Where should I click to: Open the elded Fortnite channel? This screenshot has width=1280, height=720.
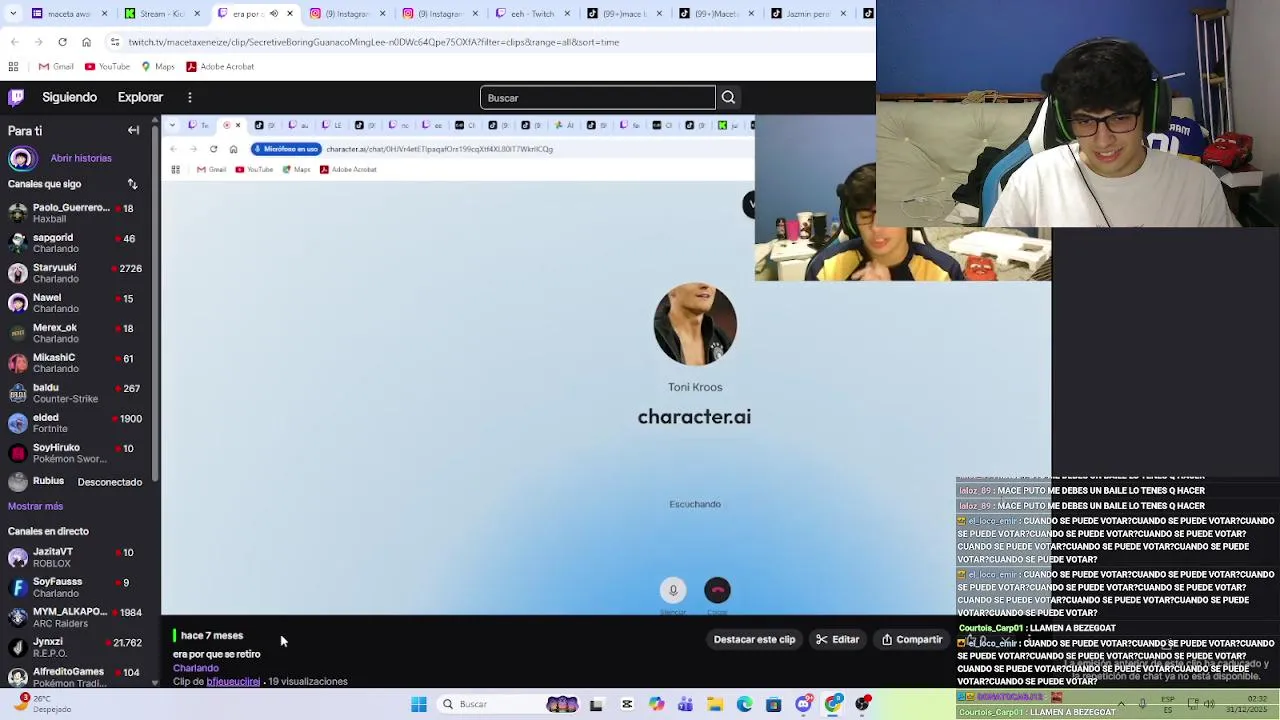(78, 423)
